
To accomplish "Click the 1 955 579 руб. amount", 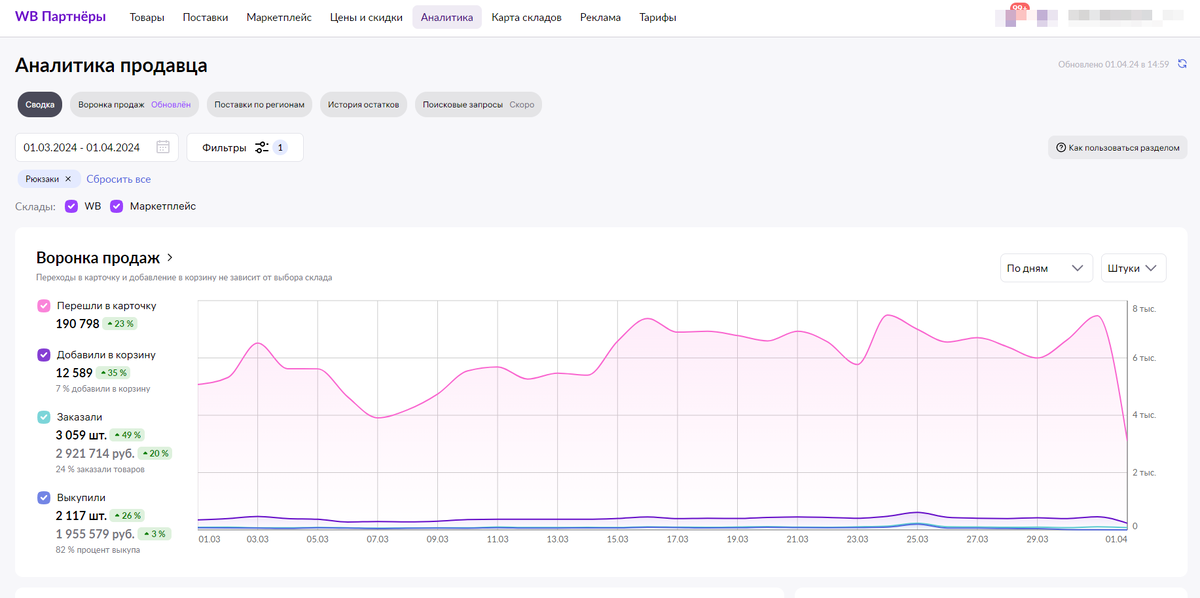I will (x=95, y=533).
